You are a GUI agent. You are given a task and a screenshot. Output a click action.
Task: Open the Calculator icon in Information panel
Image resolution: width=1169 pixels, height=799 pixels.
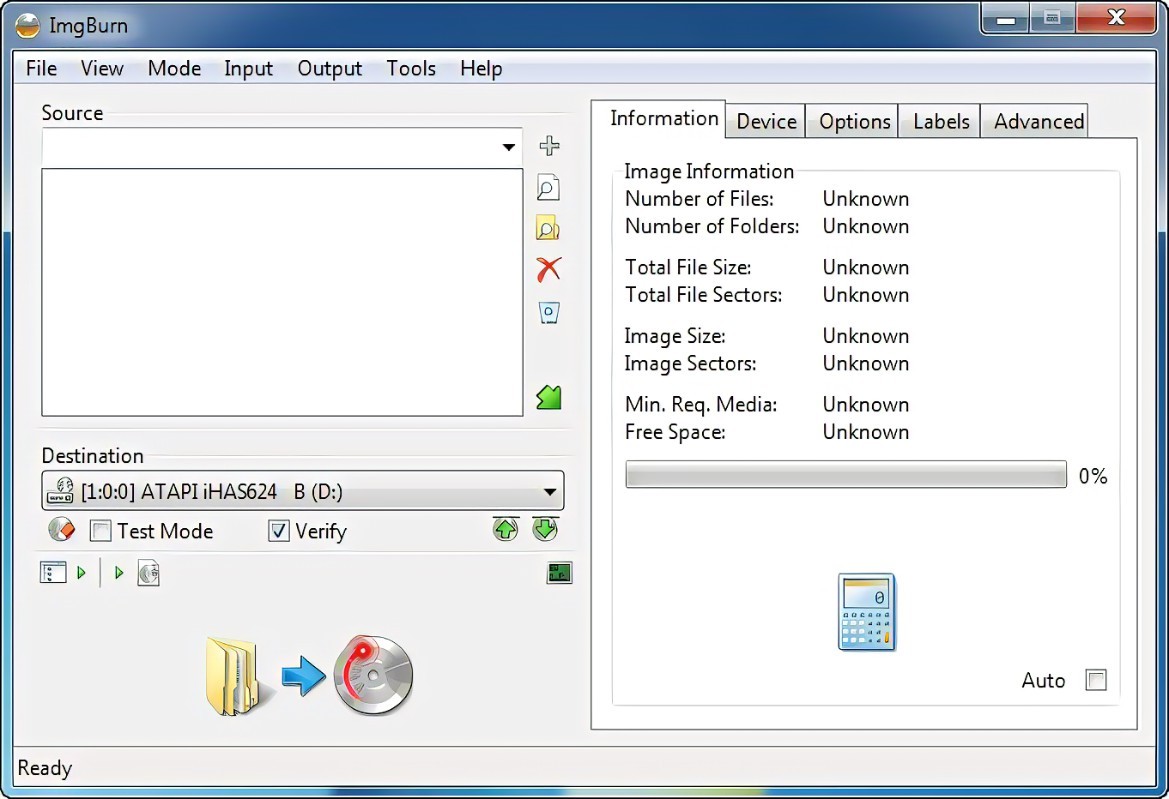click(865, 611)
